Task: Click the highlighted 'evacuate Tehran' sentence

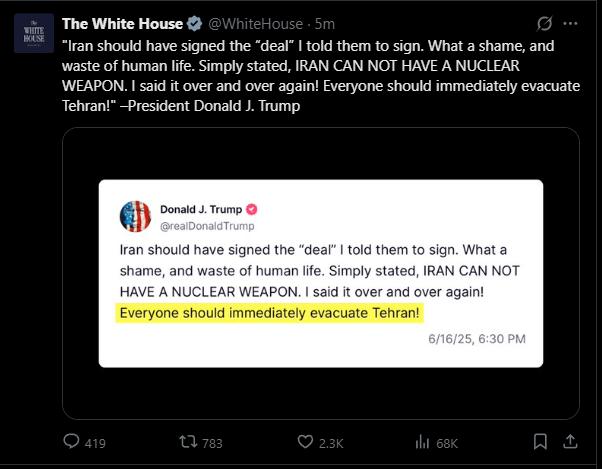Action: click(270, 313)
